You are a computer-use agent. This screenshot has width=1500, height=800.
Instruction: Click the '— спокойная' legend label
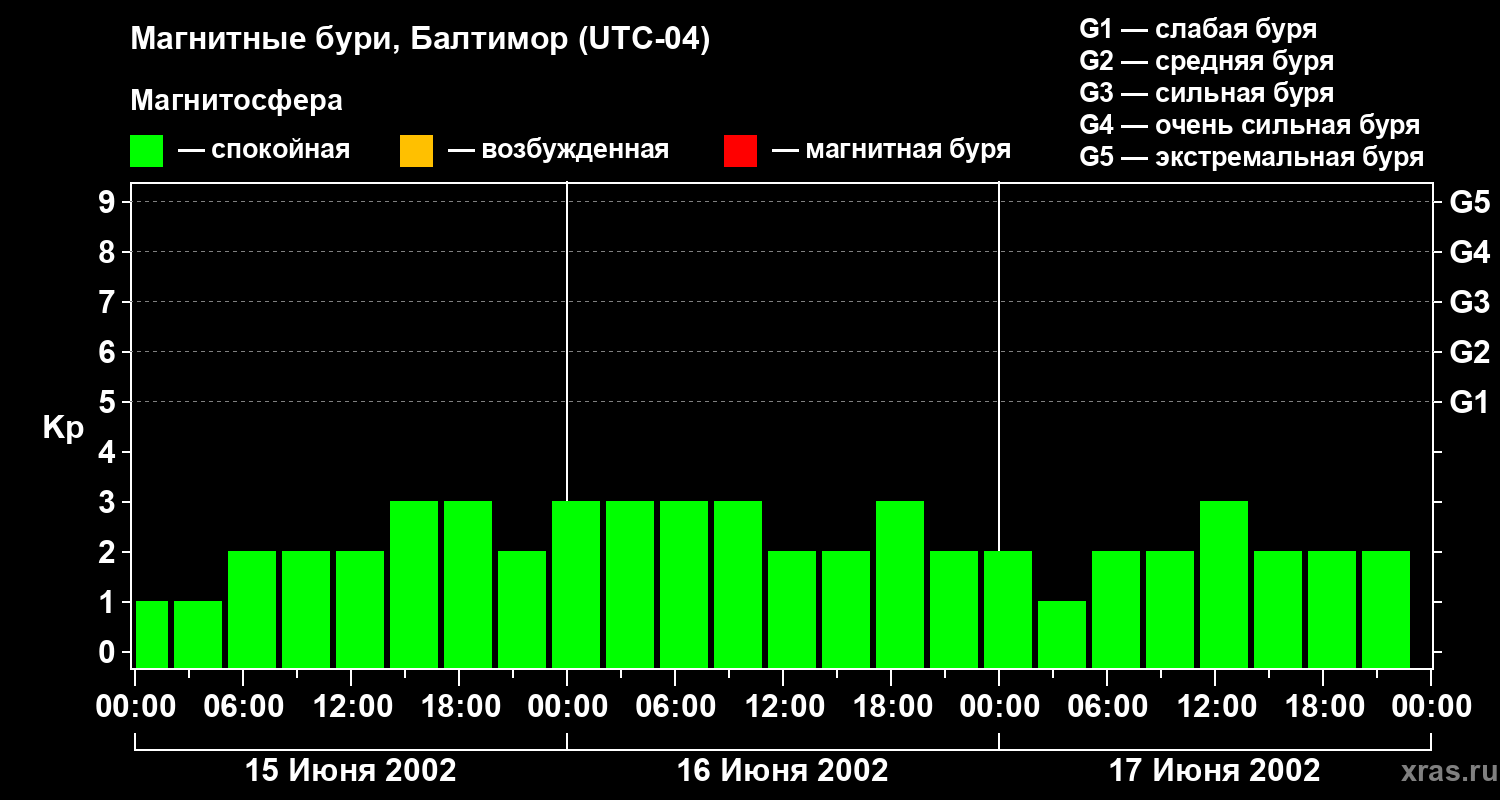click(x=264, y=150)
